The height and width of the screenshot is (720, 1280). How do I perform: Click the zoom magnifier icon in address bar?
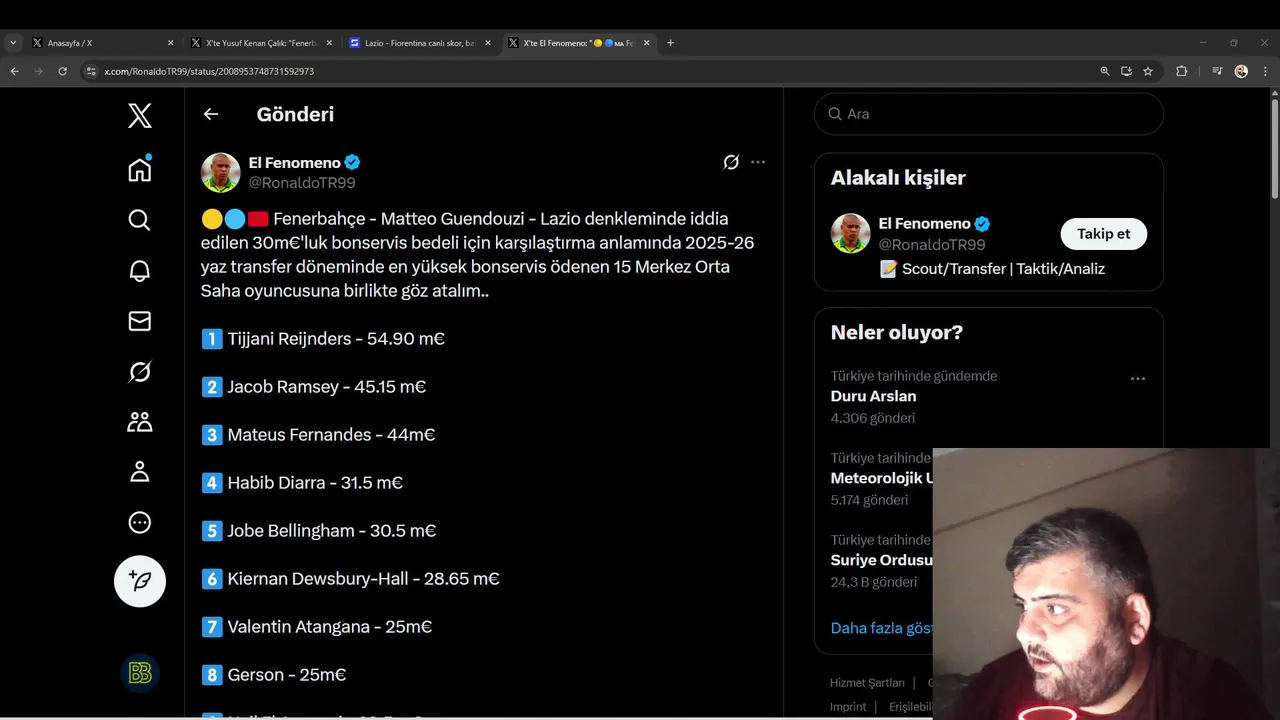1105,71
